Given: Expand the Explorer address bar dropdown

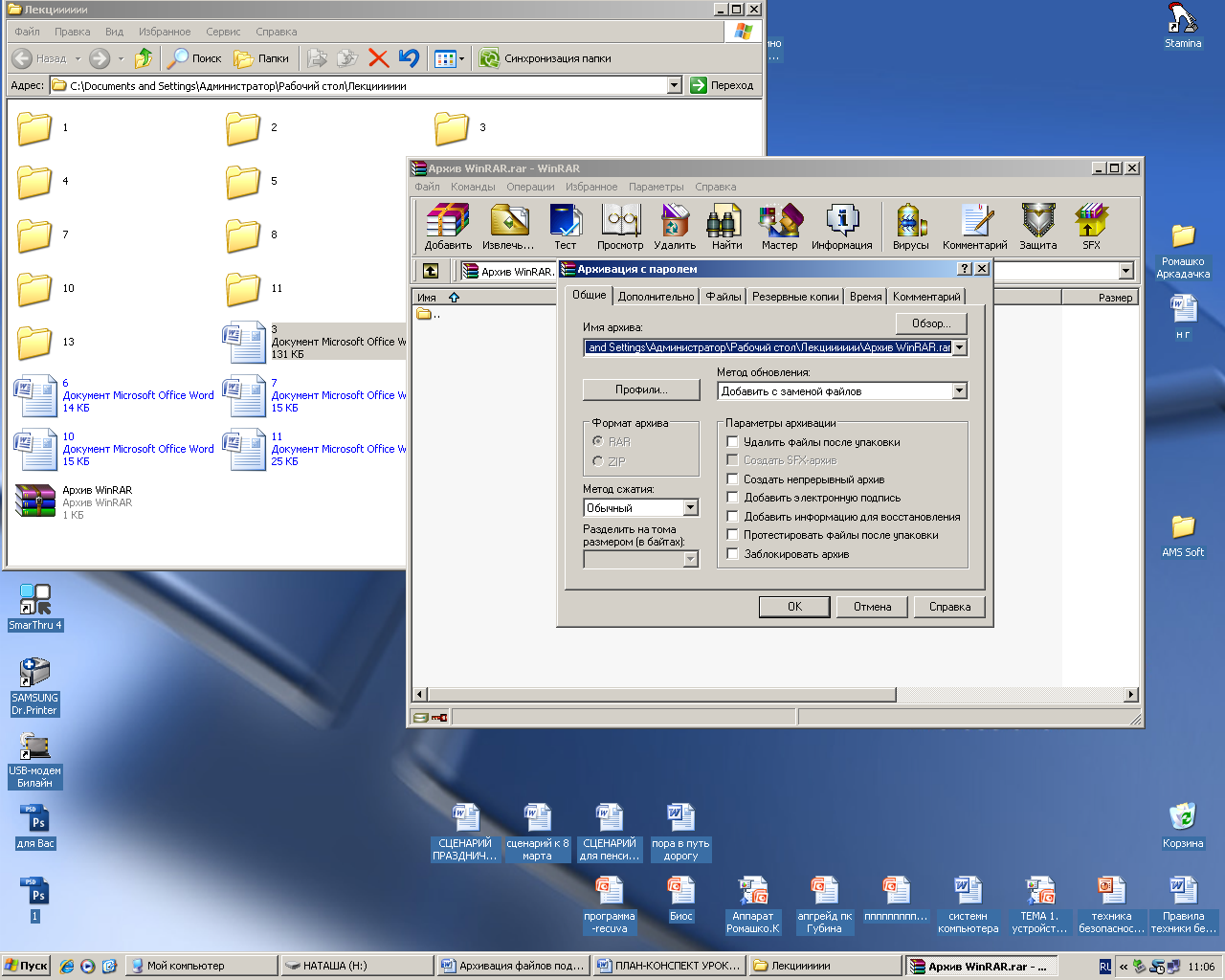Looking at the screenshot, I should [674, 85].
